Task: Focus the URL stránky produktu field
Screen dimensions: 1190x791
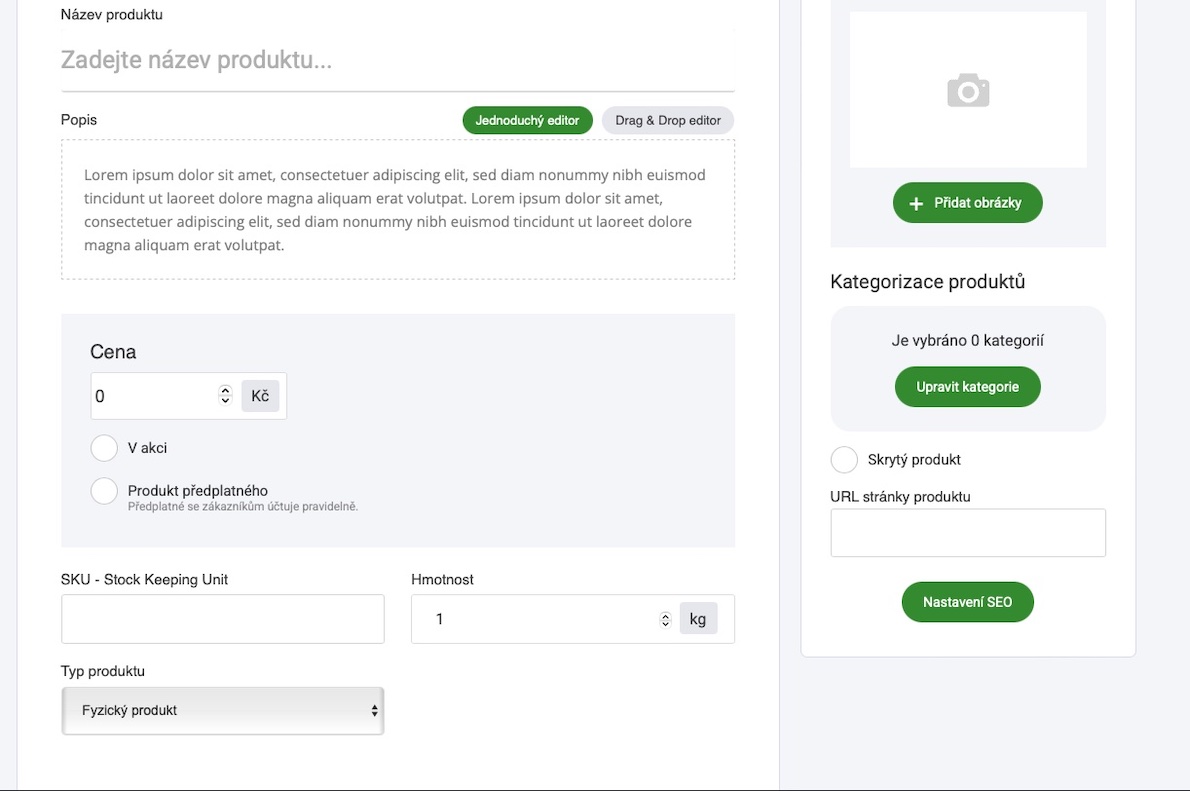Action: point(967,533)
